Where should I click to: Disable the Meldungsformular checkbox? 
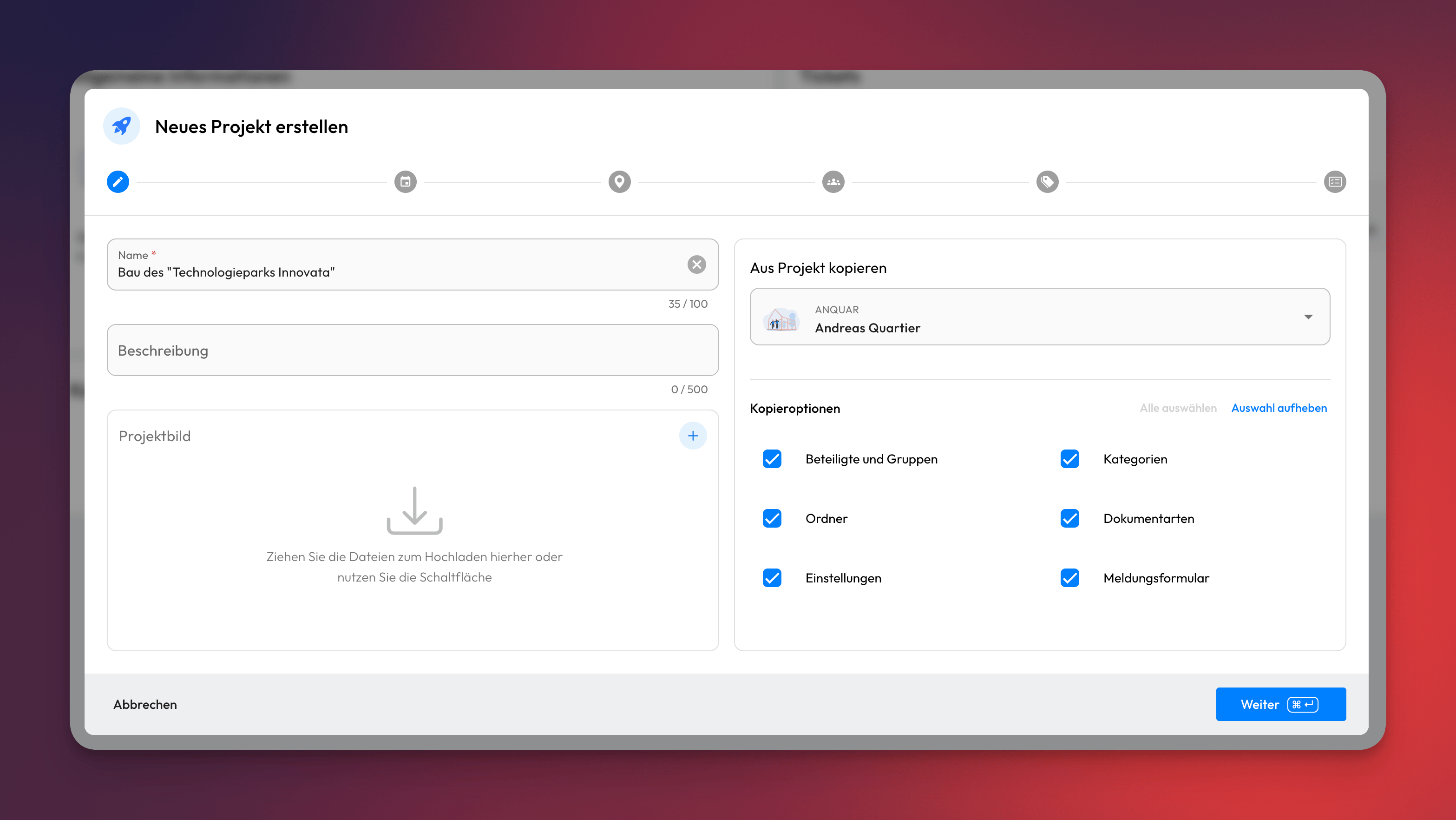[1069, 577]
